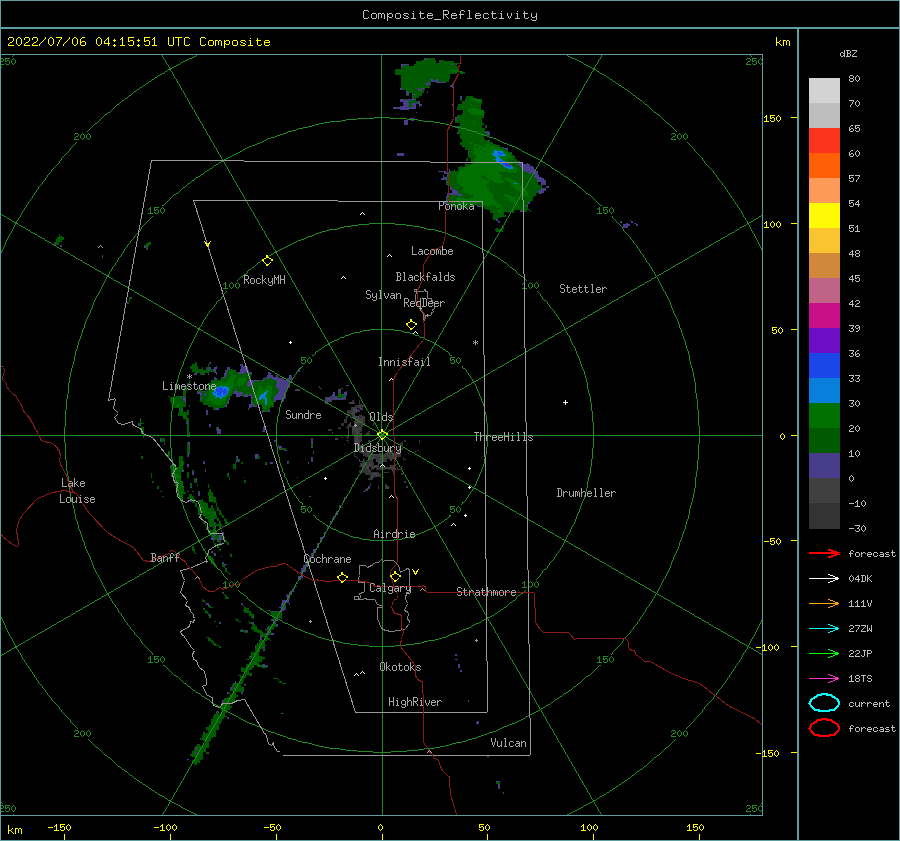Click the white plus marker west of Drumheller
Image resolution: width=900 pixels, height=841 pixels.
click(x=565, y=402)
